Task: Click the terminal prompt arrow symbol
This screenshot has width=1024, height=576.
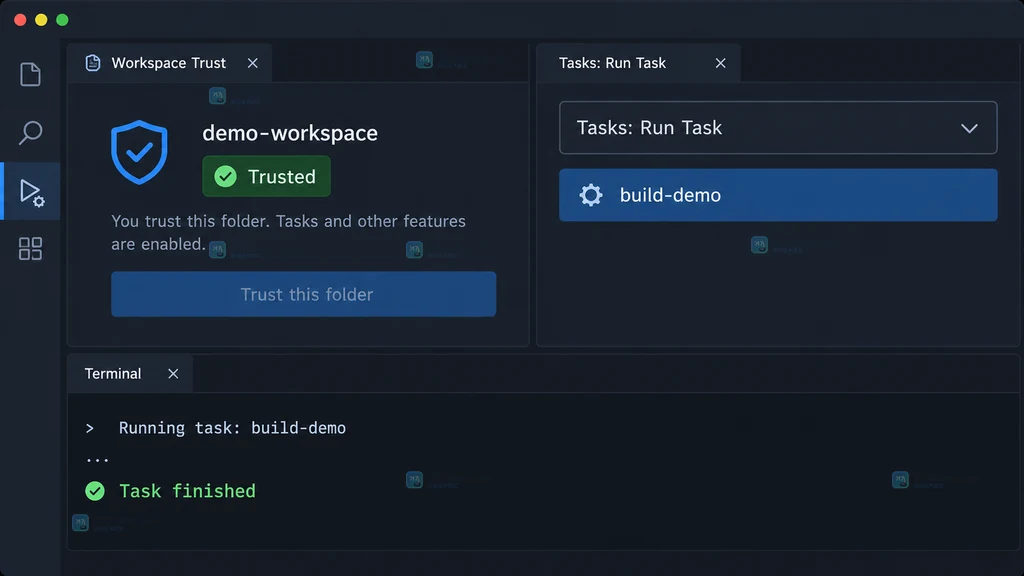Action: tap(89, 428)
